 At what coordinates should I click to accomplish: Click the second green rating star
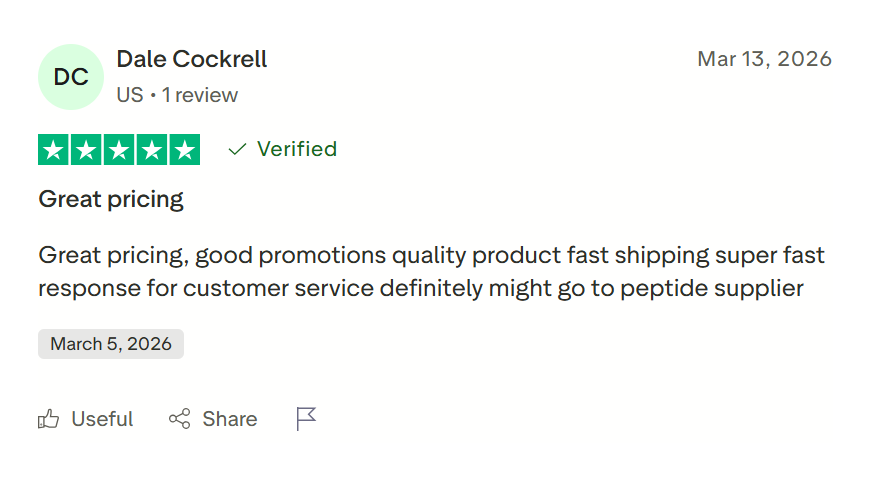pos(87,150)
